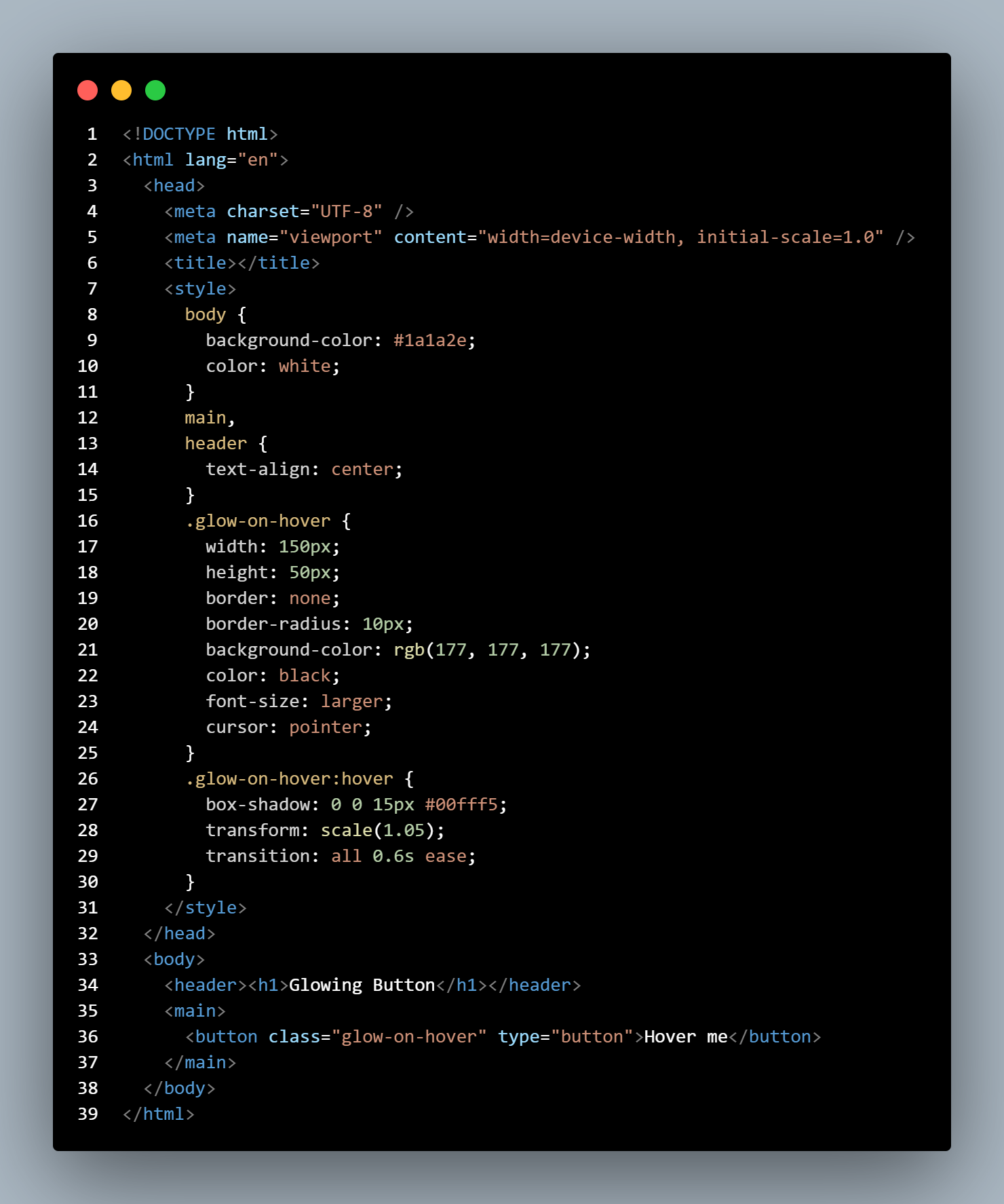Place cursor on the #1a1a2e color value
Screen dimensions: 1004x1204
pos(429,341)
